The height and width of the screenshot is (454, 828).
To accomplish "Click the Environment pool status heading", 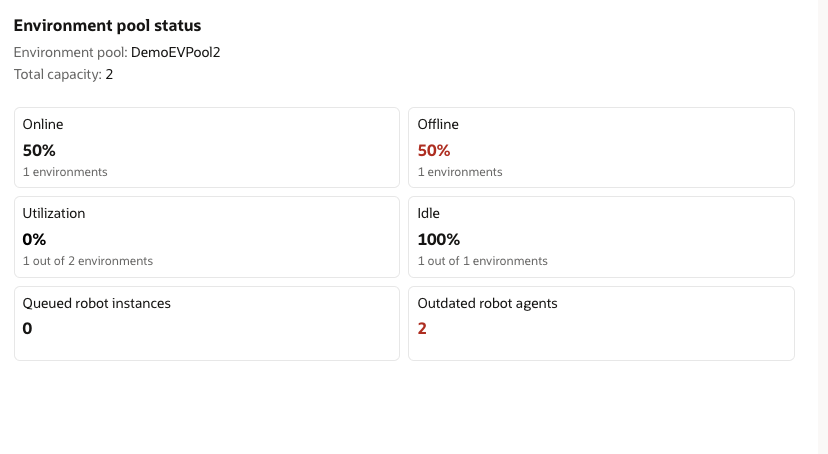I will pyautogui.click(x=107, y=25).
